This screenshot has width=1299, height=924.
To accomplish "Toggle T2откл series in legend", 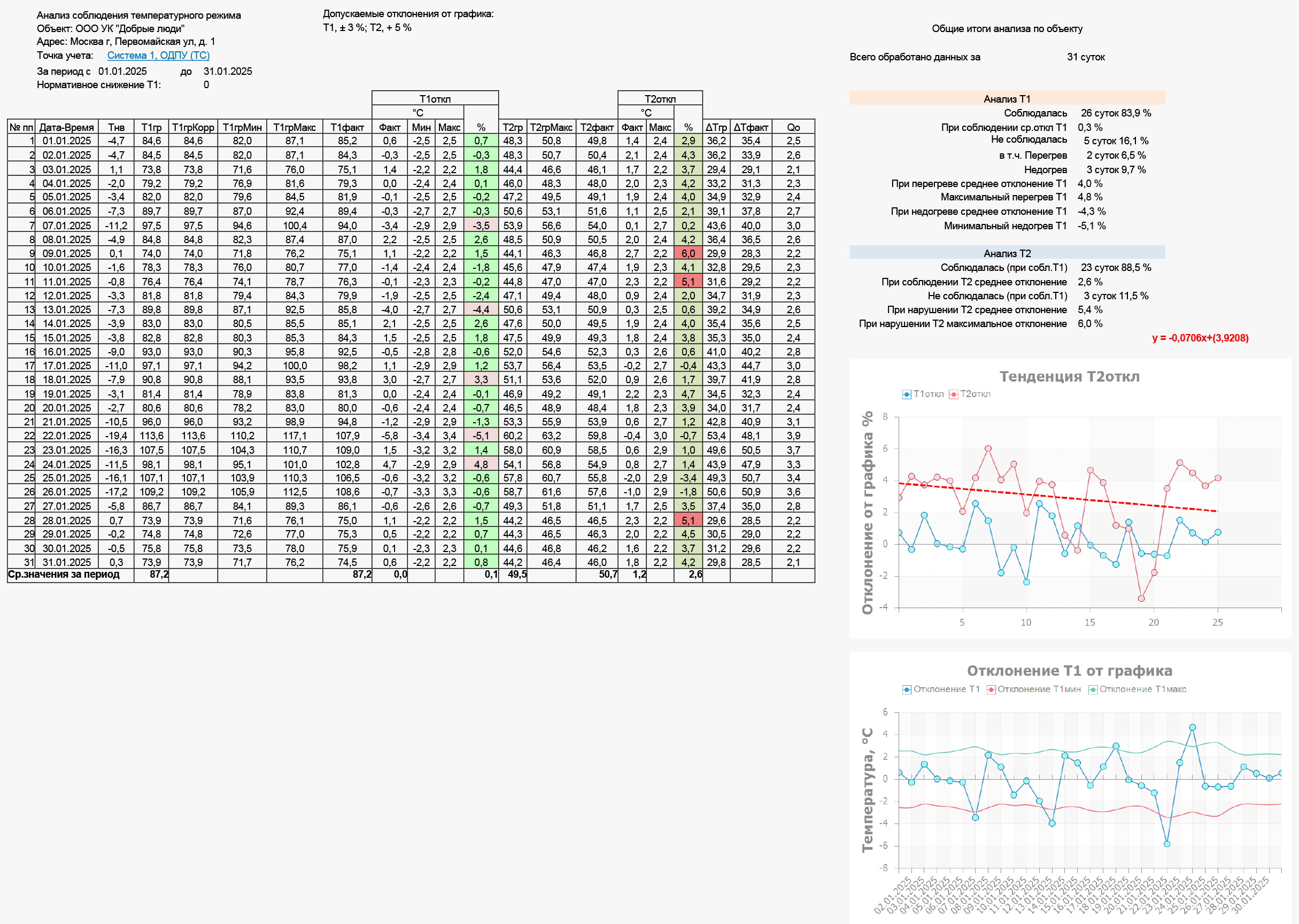I will click(x=970, y=394).
